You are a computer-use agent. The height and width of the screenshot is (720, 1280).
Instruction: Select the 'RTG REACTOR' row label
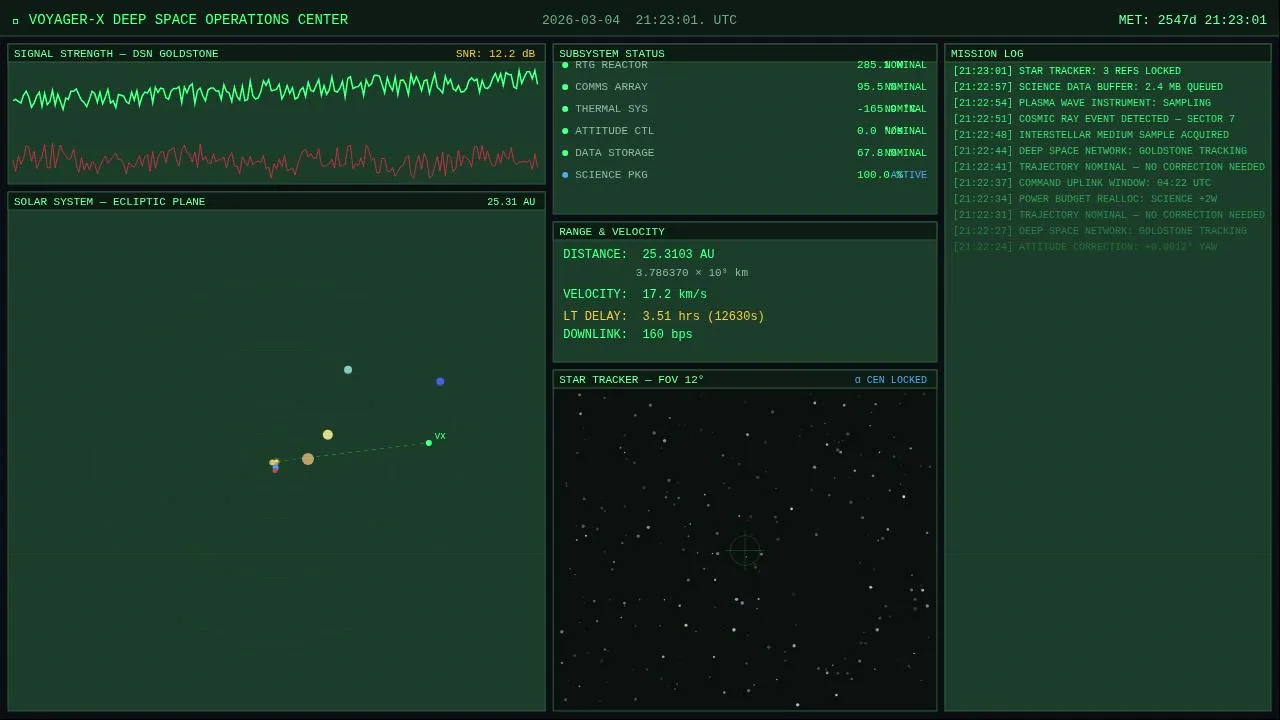(x=611, y=65)
